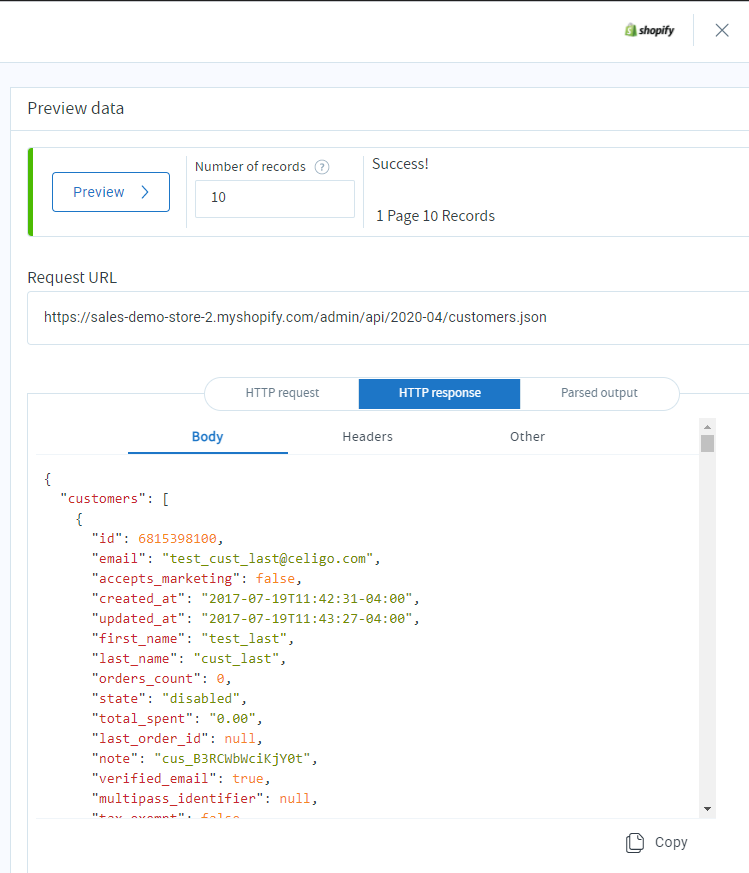The height and width of the screenshot is (873, 749).
Task: Click the "Number of records" label
Action: (x=250, y=166)
